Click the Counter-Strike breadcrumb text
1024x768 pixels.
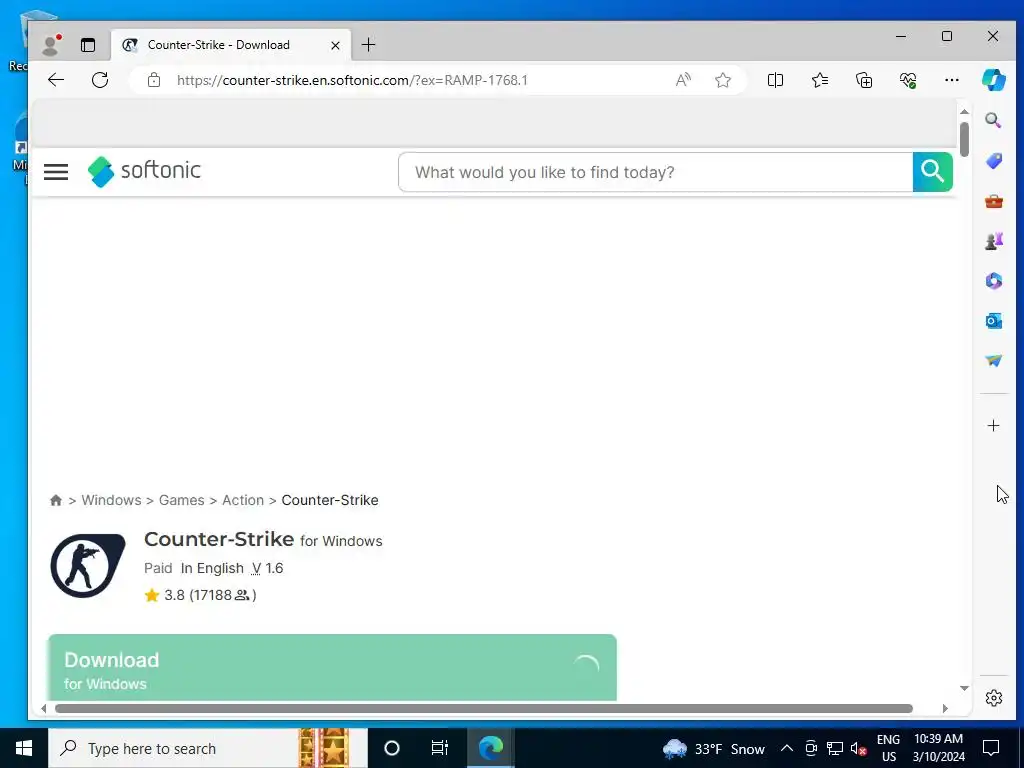(x=330, y=500)
